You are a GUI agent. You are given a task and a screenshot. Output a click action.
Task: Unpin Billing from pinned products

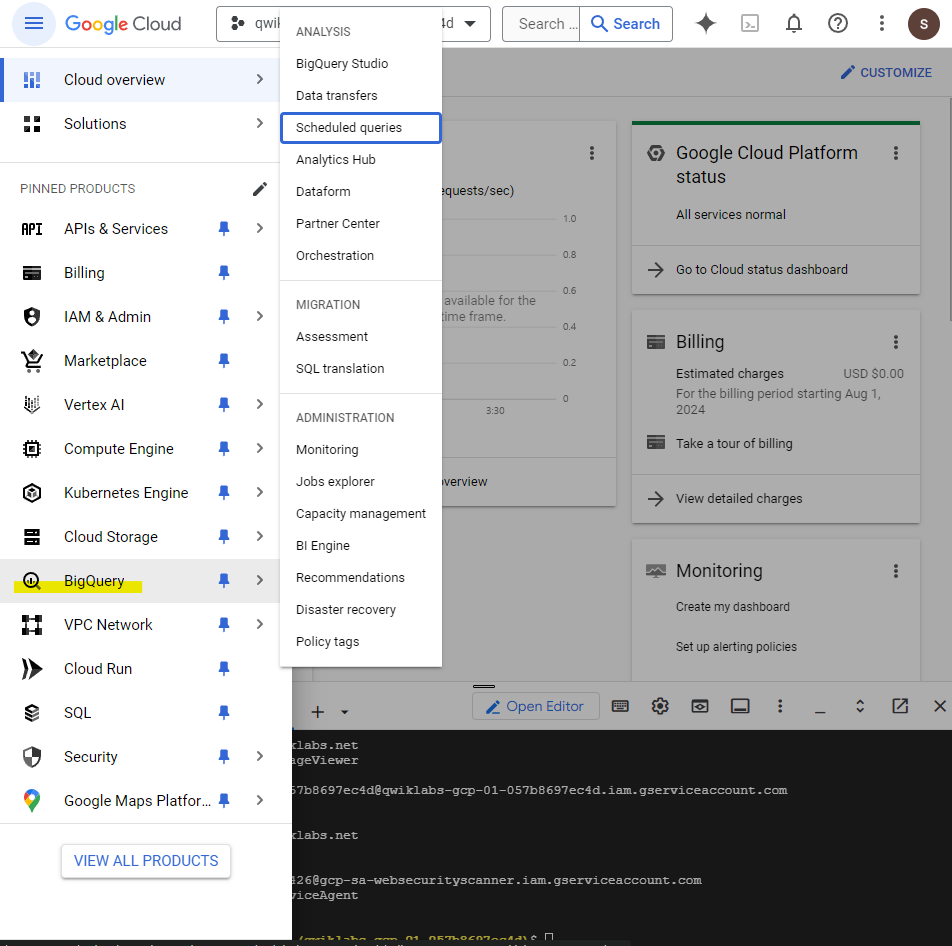pyautogui.click(x=223, y=273)
